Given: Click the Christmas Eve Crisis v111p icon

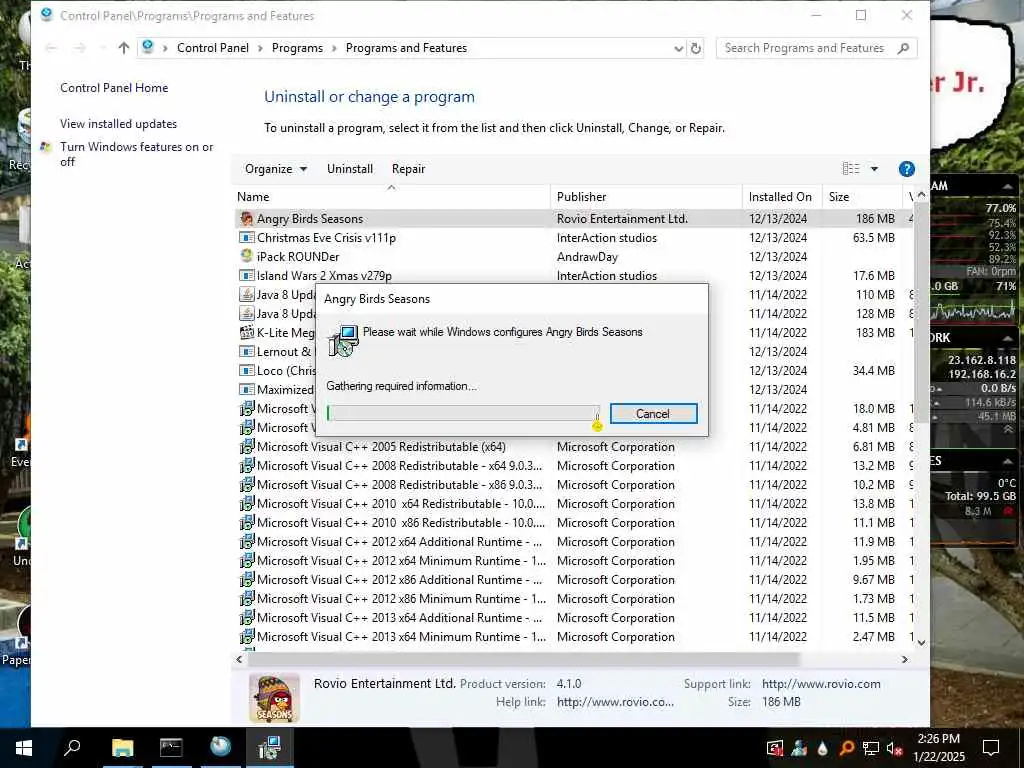Looking at the screenshot, I should [x=246, y=238].
